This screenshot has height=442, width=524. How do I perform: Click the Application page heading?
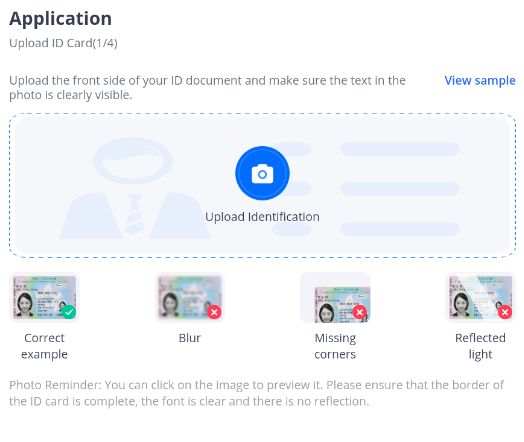click(x=60, y=18)
